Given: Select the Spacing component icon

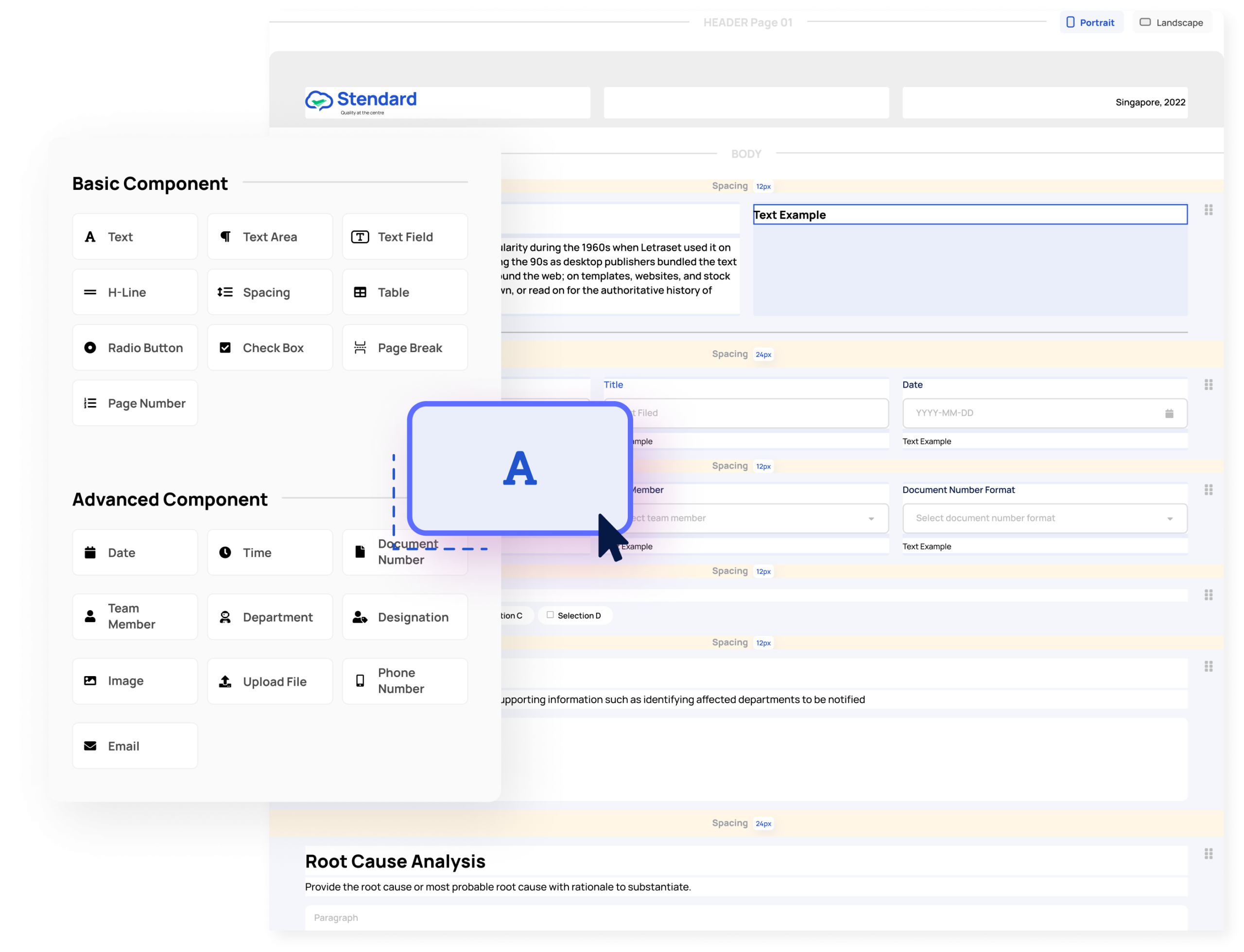Looking at the screenshot, I should point(225,292).
